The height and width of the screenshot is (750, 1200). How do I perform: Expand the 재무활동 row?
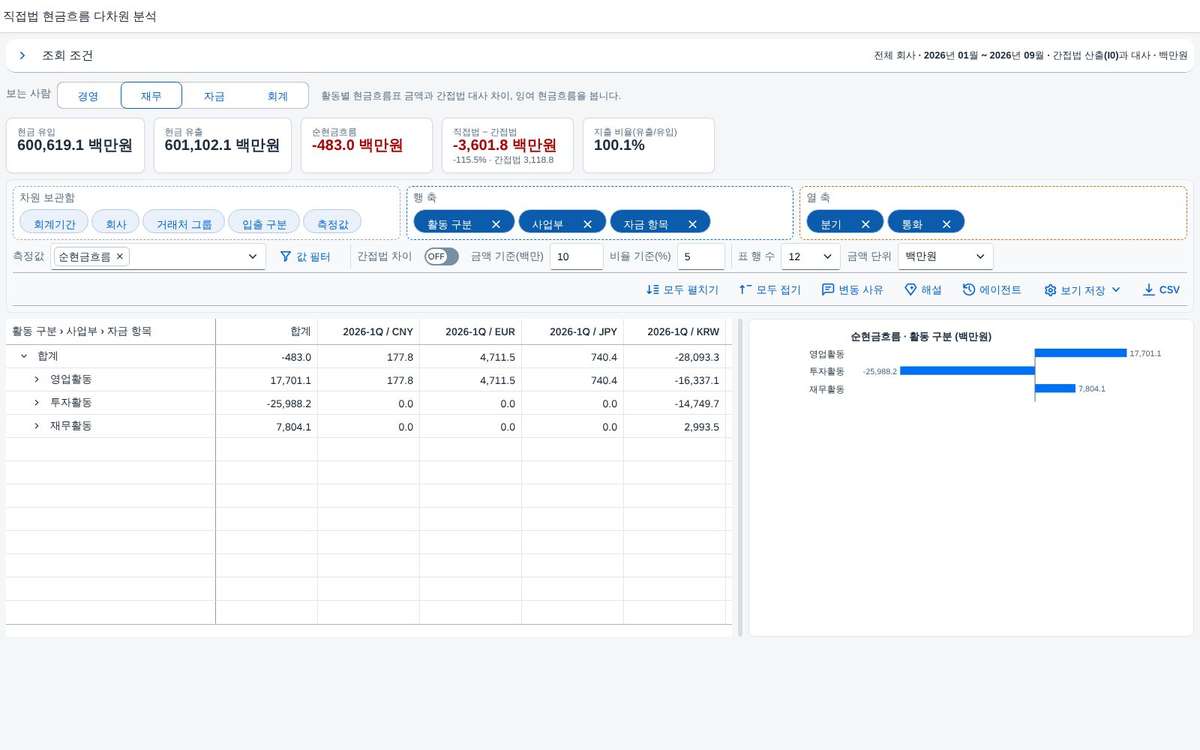click(x=37, y=426)
